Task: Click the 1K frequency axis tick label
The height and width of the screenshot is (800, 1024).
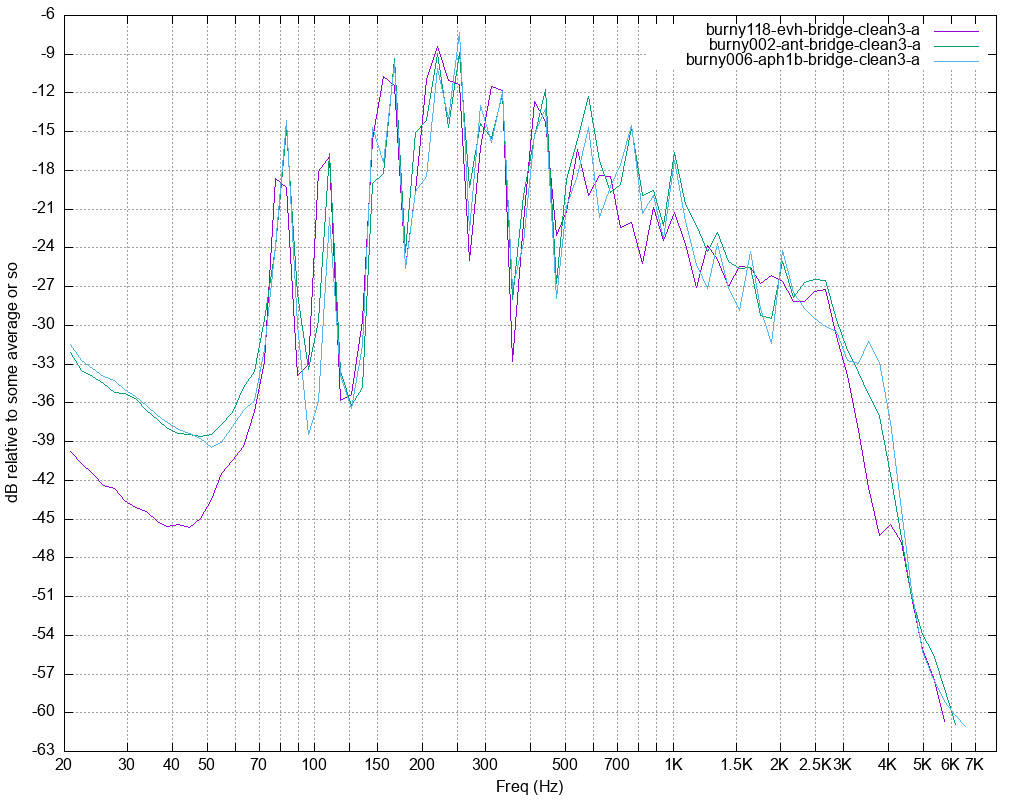Action: (x=673, y=765)
